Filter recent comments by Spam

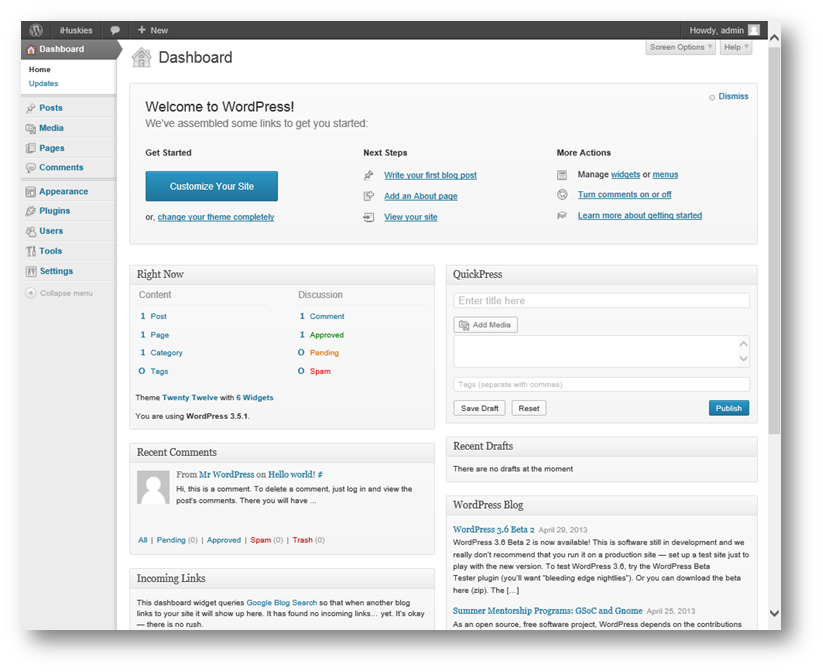261,540
